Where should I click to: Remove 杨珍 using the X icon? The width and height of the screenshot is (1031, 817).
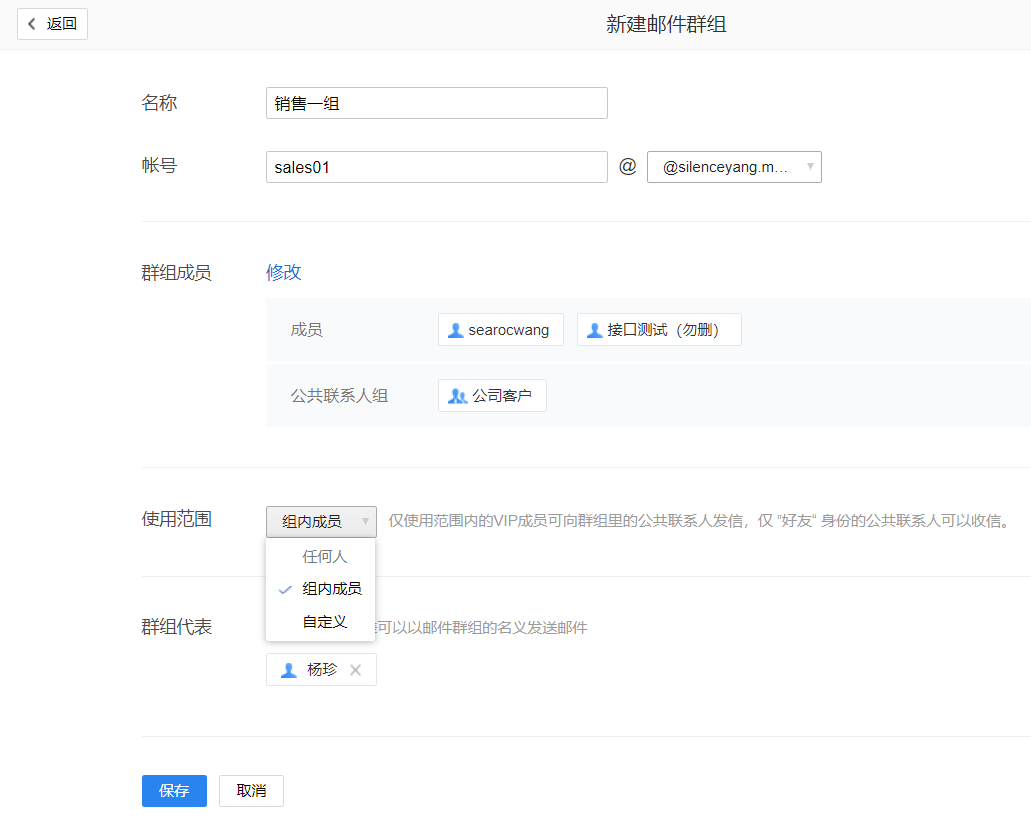point(355,670)
